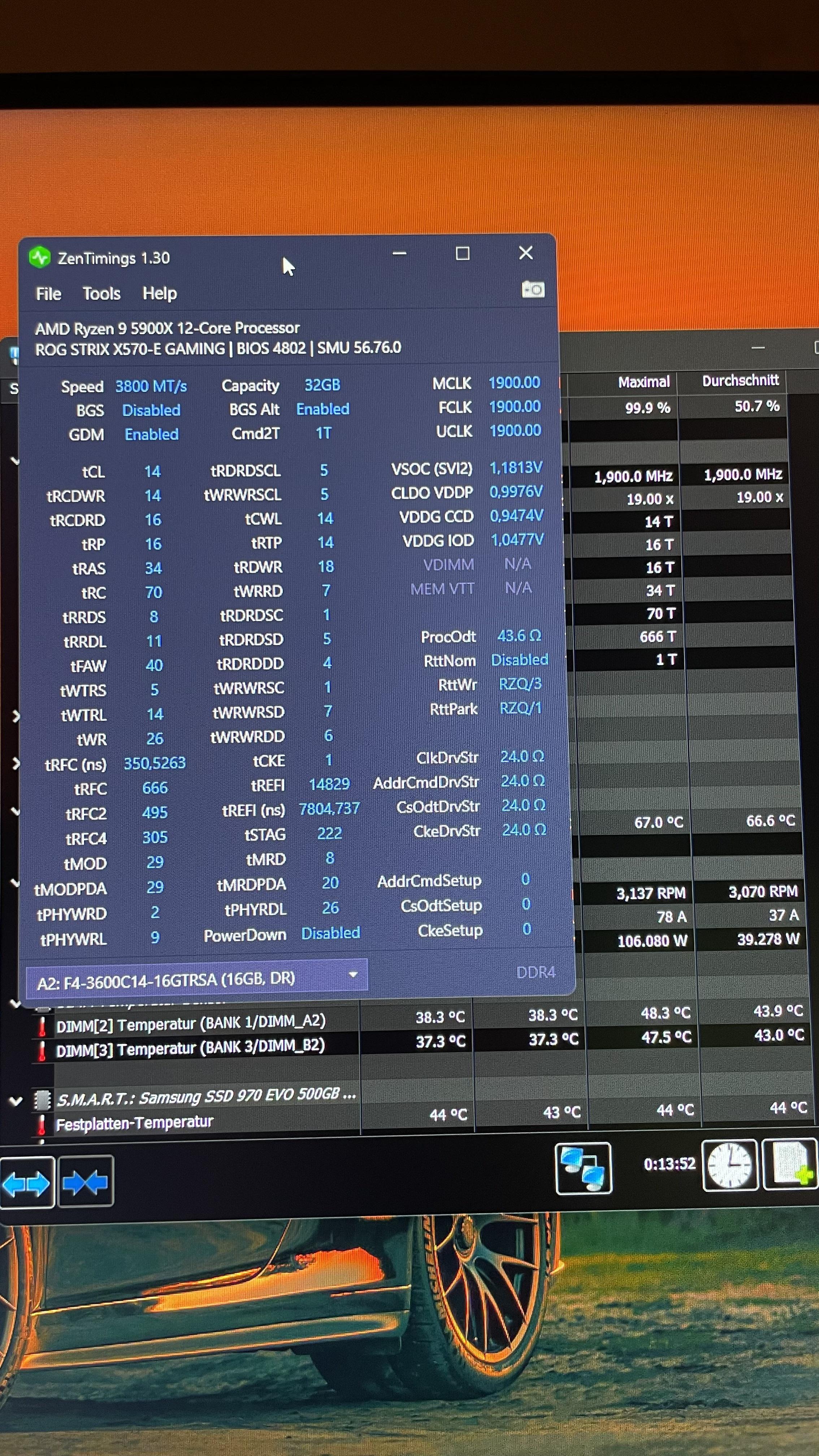Select the Festplatten-Temperatur sensor row
The image size is (819, 1456).
[x=135, y=1123]
